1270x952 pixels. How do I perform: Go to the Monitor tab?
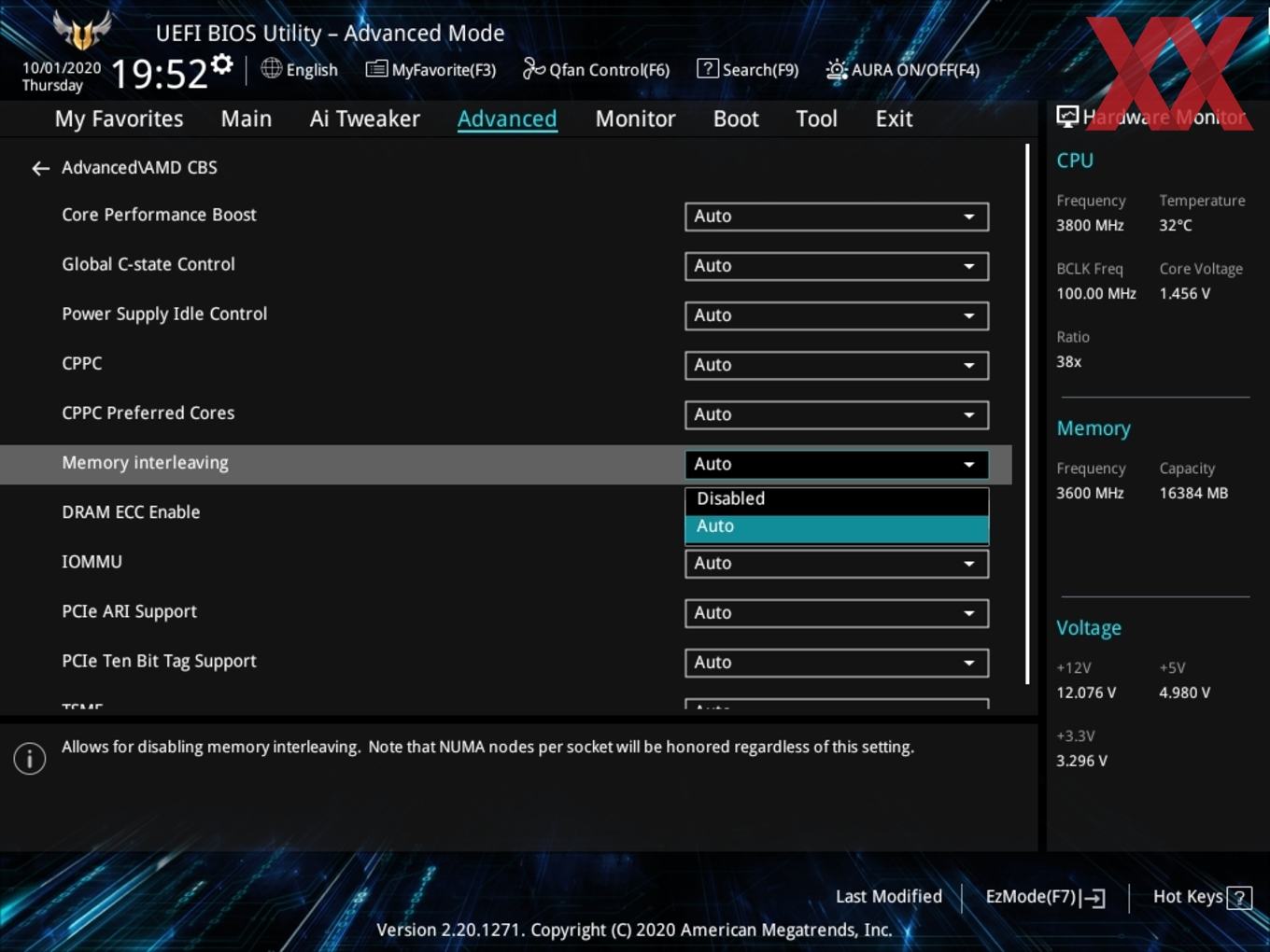(635, 119)
